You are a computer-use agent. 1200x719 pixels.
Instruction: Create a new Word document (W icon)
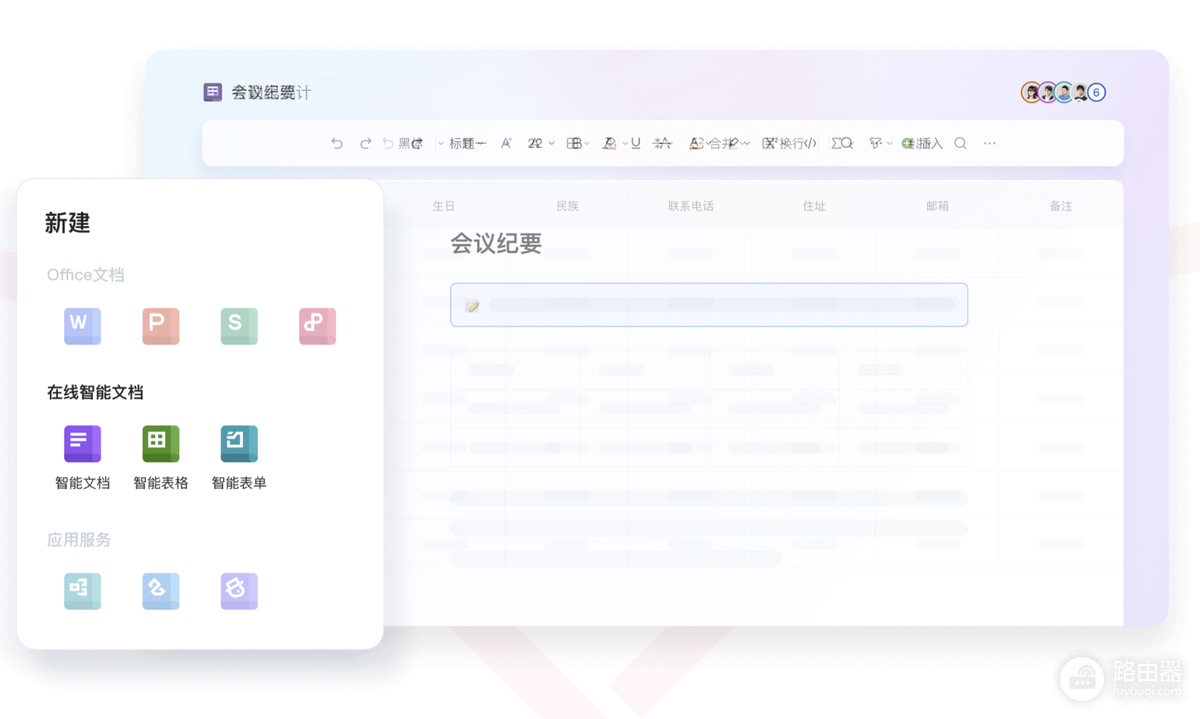coord(82,326)
